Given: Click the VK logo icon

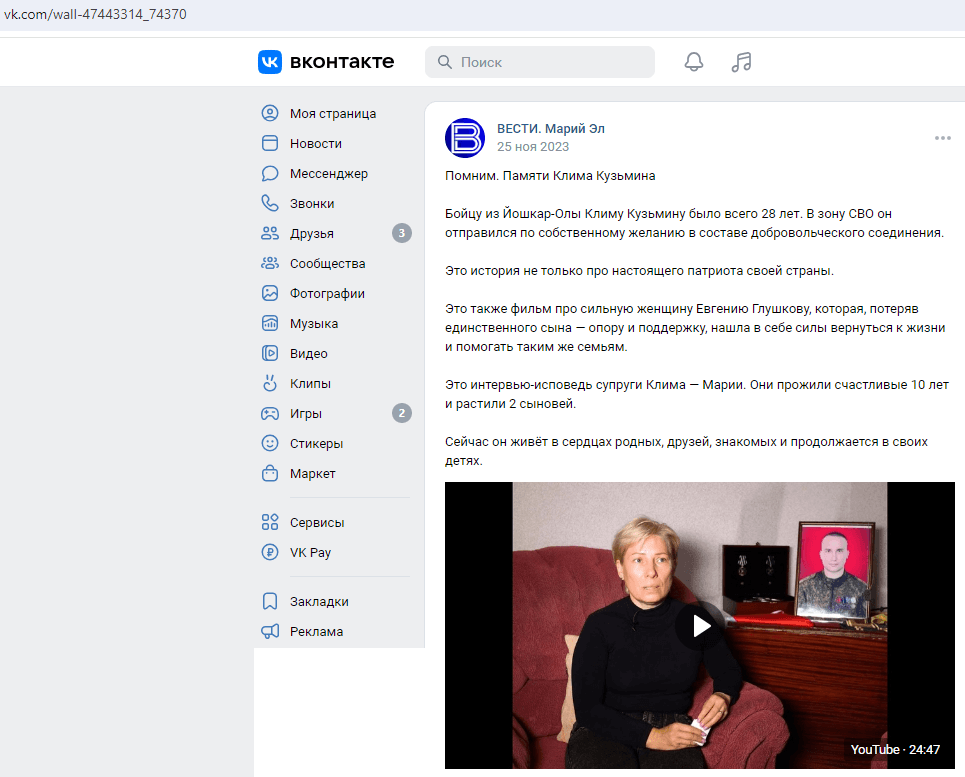Looking at the screenshot, I should click(x=270, y=62).
